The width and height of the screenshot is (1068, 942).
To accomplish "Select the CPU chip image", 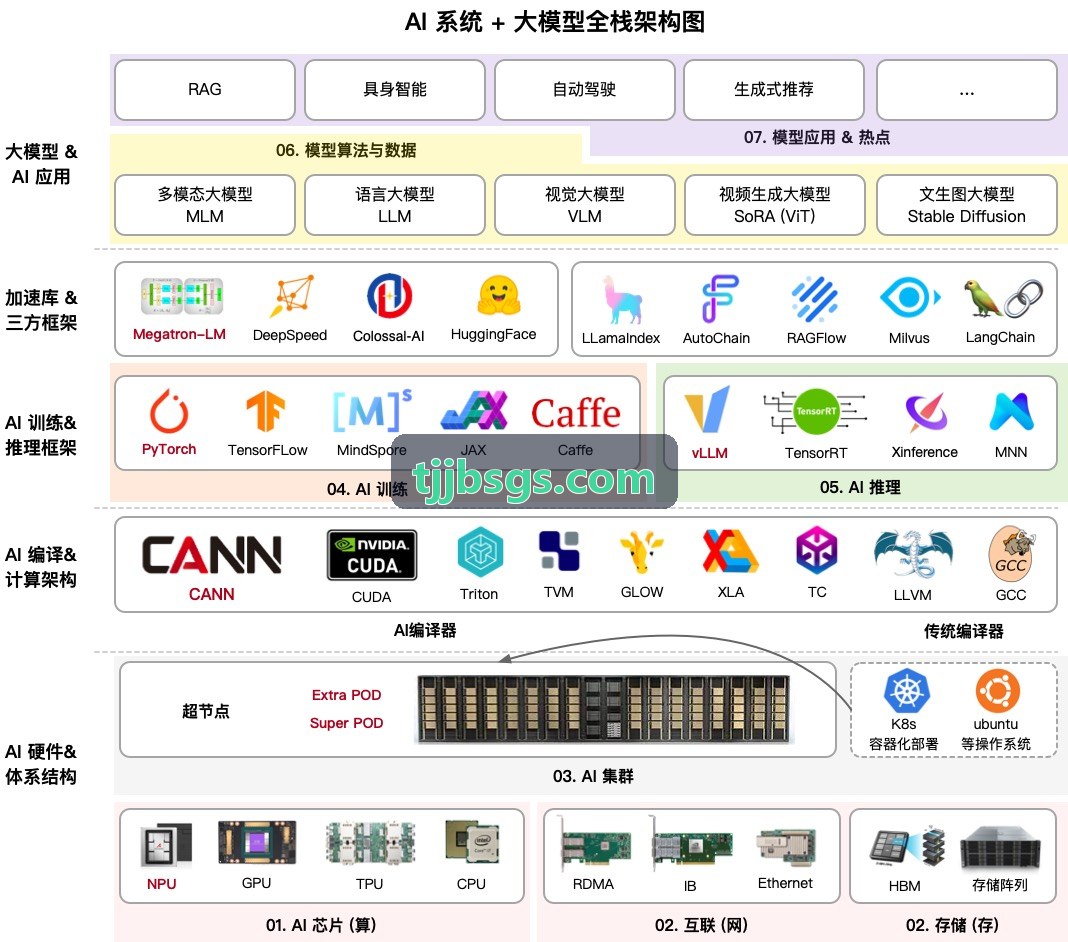I will tap(472, 842).
